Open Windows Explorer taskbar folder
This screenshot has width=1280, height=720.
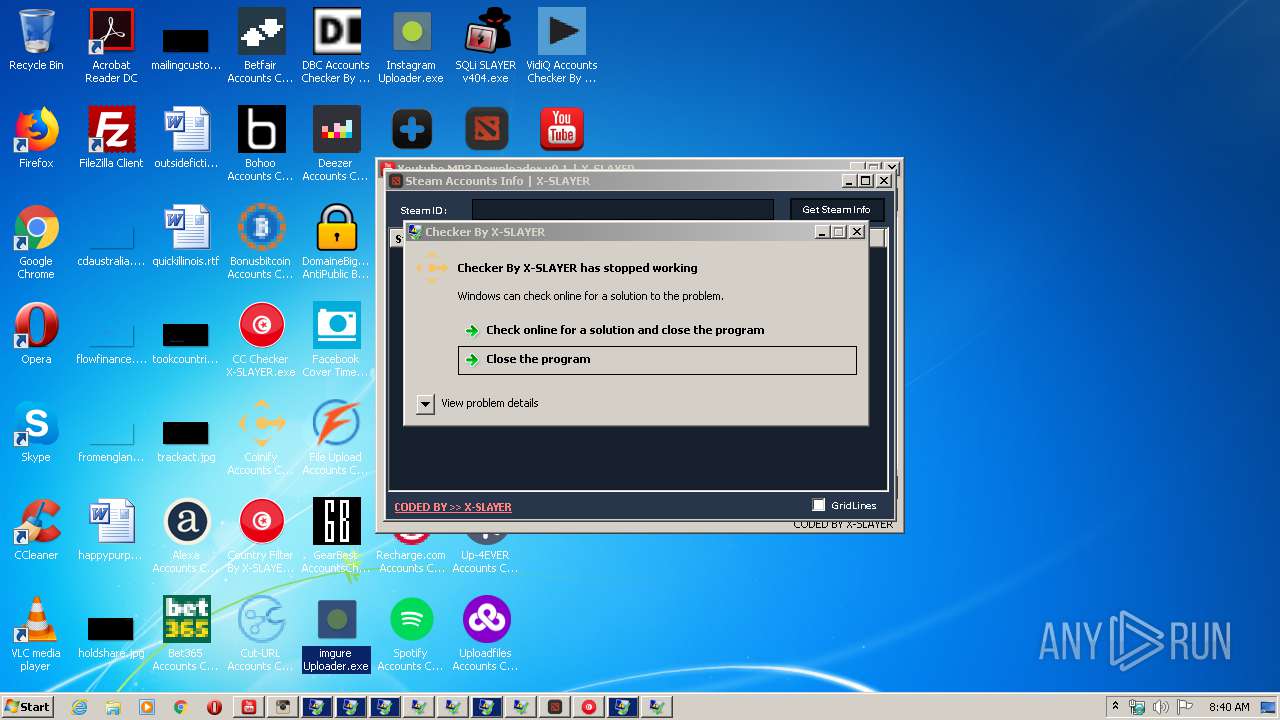[x=113, y=707]
